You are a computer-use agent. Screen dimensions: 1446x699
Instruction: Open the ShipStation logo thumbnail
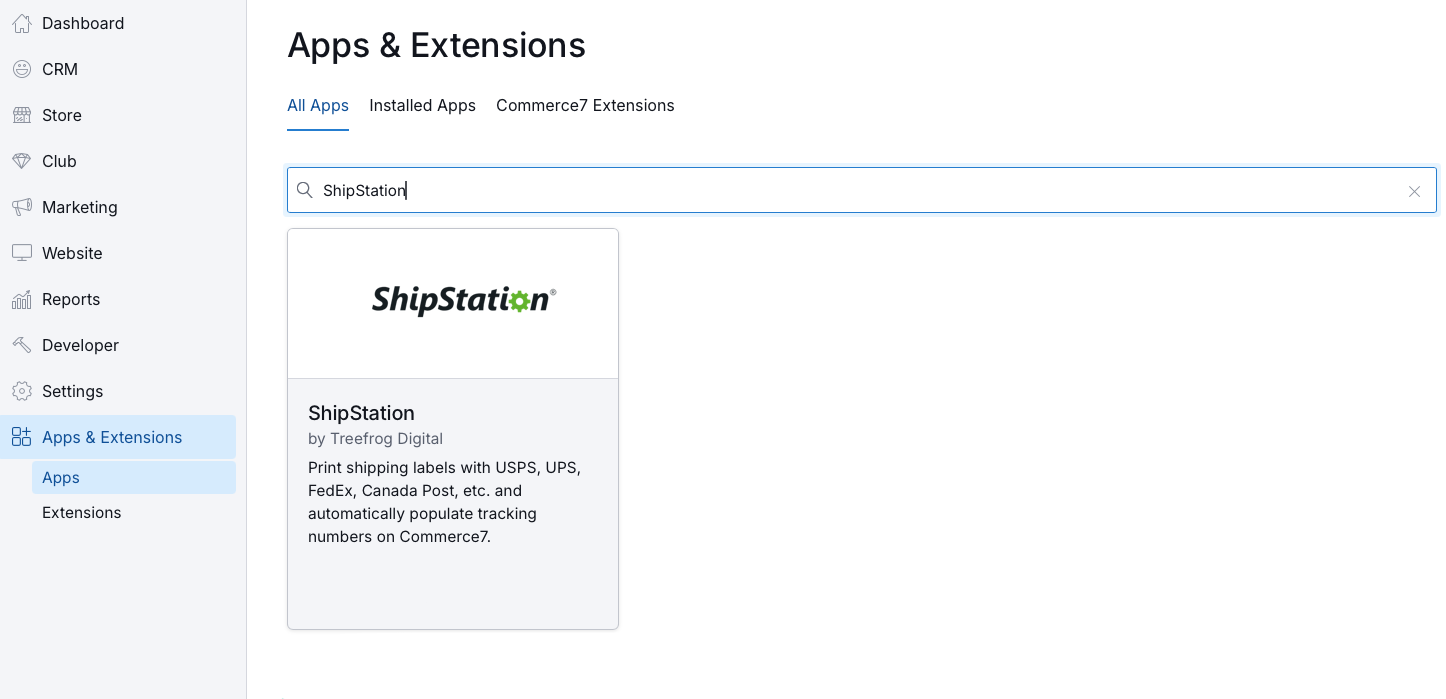click(x=453, y=304)
